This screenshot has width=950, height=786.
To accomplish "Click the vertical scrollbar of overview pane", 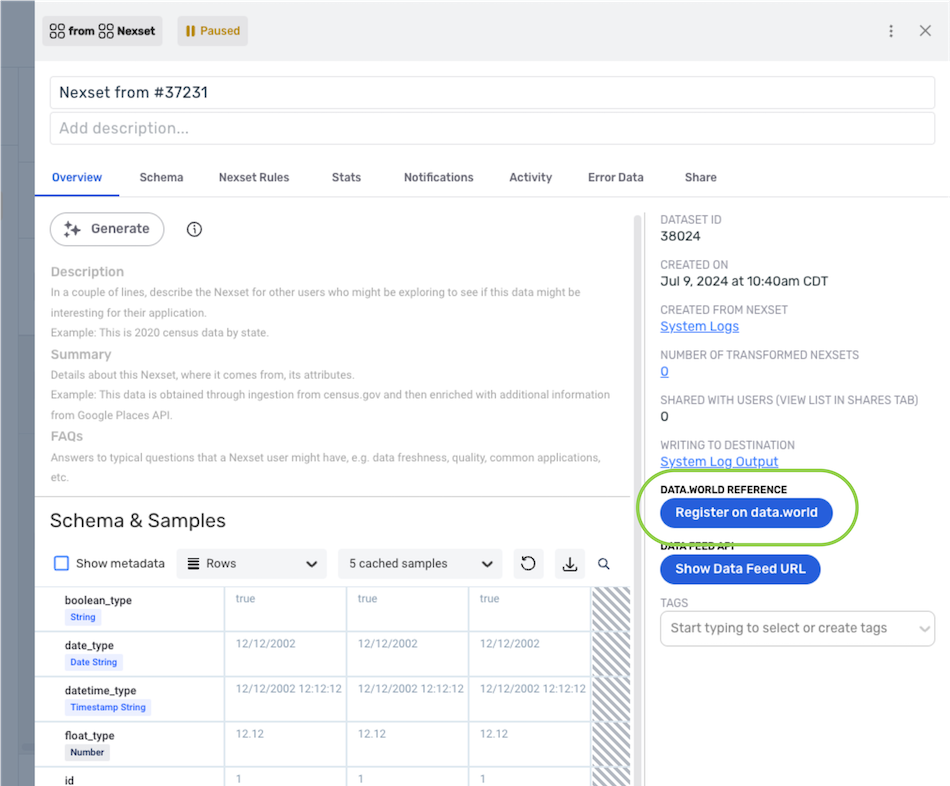I will pyautogui.click(x=637, y=500).
